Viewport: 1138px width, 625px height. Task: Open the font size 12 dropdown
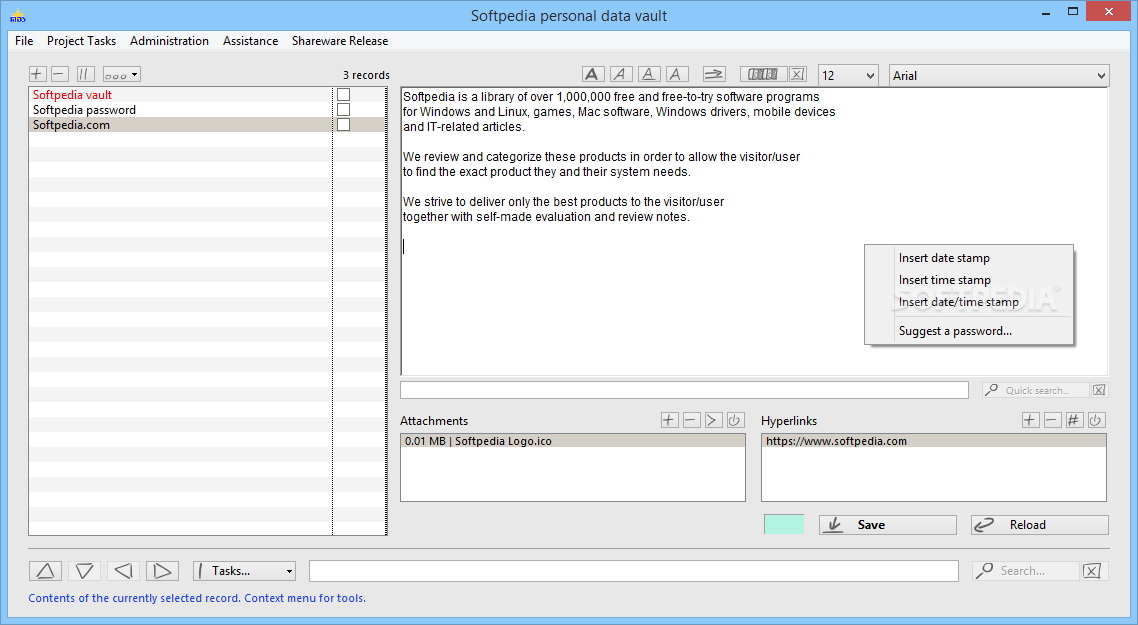coord(848,75)
